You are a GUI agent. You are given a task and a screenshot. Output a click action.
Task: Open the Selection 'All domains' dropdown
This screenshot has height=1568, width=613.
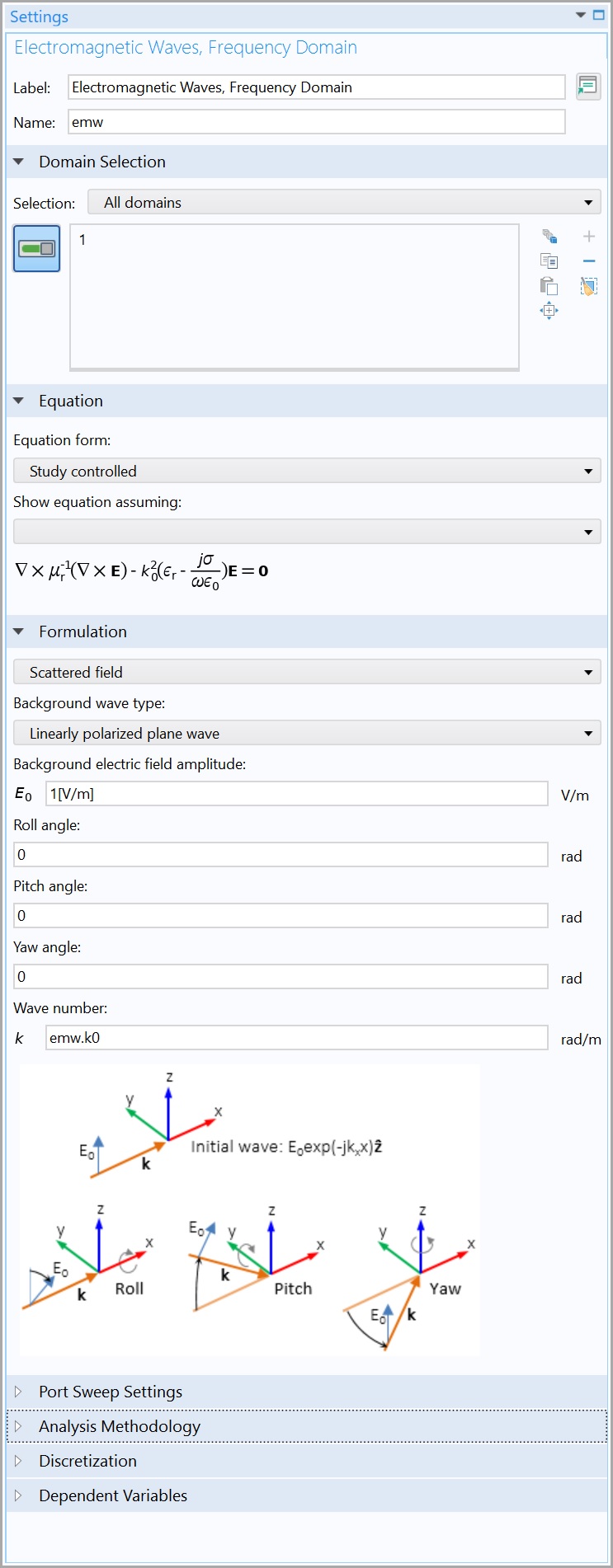tap(344, 203)
